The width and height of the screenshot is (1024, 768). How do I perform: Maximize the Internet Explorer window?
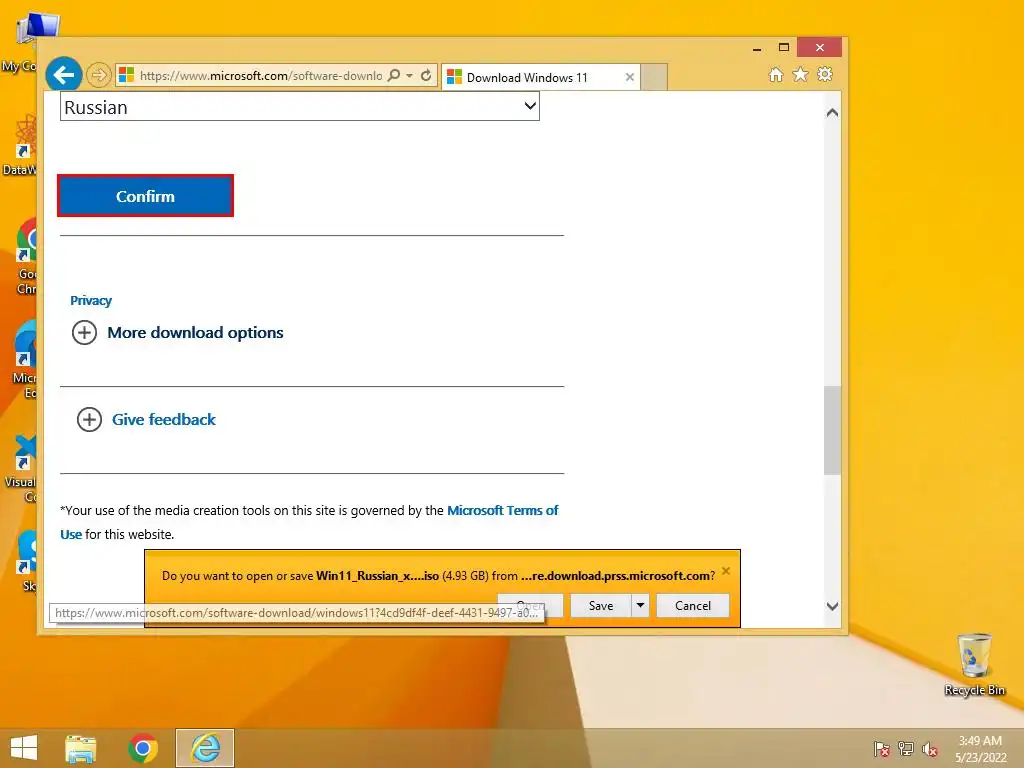pyautogui.click(x=784, y=47)
